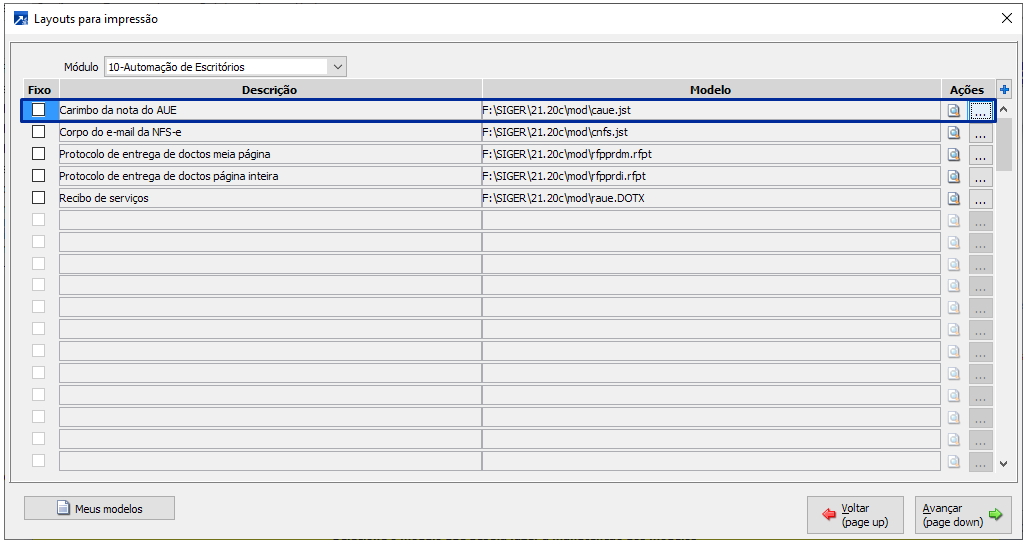Click scrollbar up arrow in layout list
1028x544 pixels.
pyautogui.click(x=1003, y=109)
